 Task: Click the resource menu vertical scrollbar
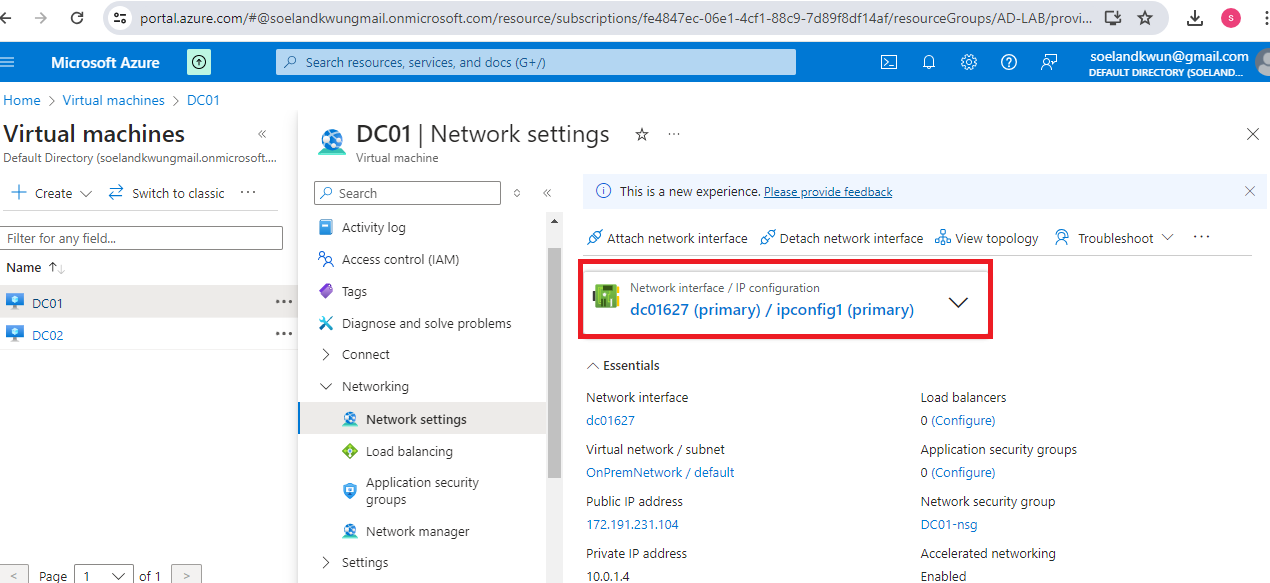pos(554,362)
